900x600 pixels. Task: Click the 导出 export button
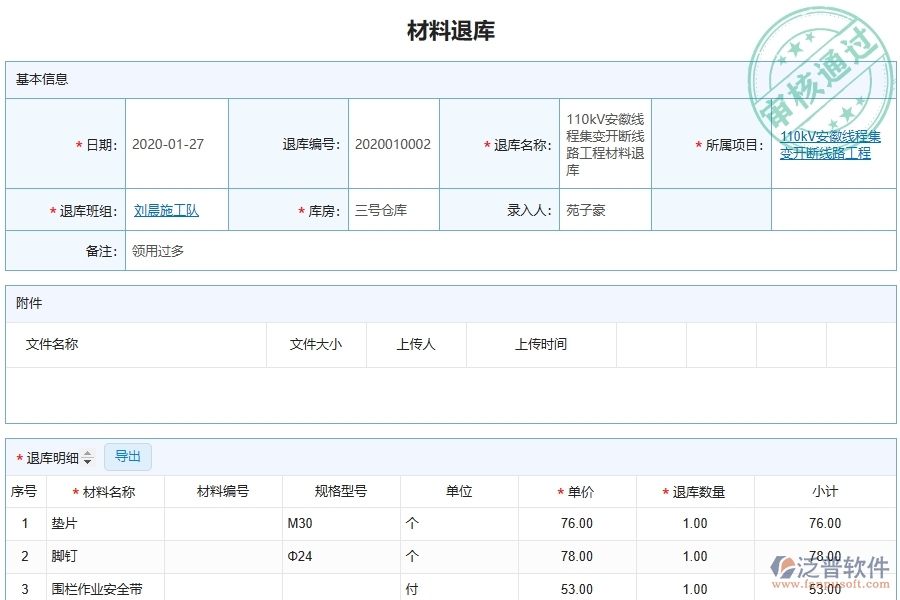[x=127, y=457]
